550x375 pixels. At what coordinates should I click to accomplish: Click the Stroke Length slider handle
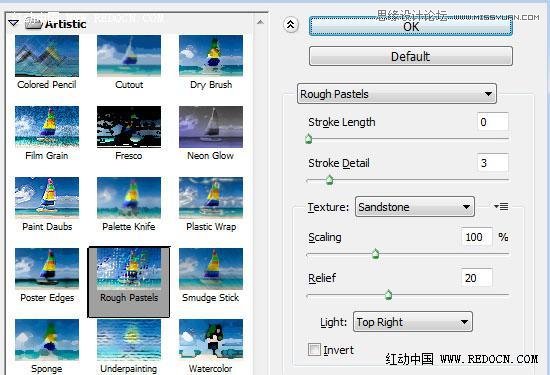point(309,139)
